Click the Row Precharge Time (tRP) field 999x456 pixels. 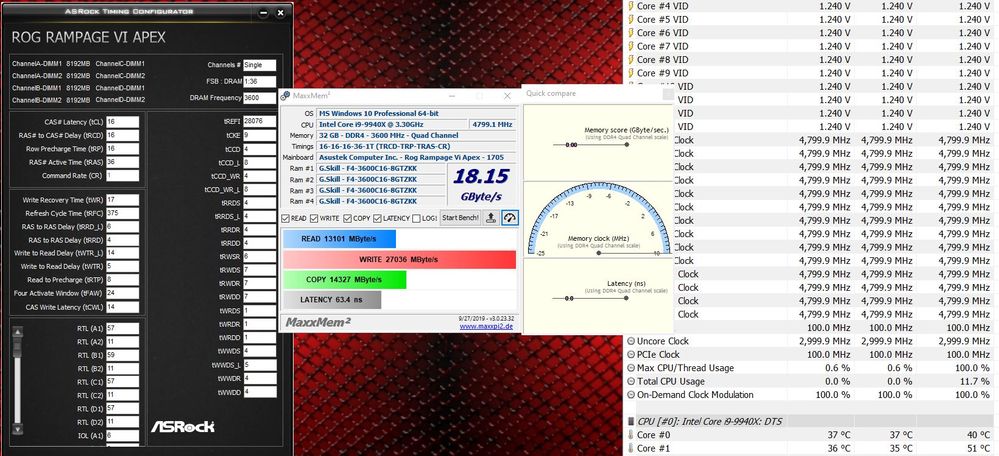click(122, 148)
